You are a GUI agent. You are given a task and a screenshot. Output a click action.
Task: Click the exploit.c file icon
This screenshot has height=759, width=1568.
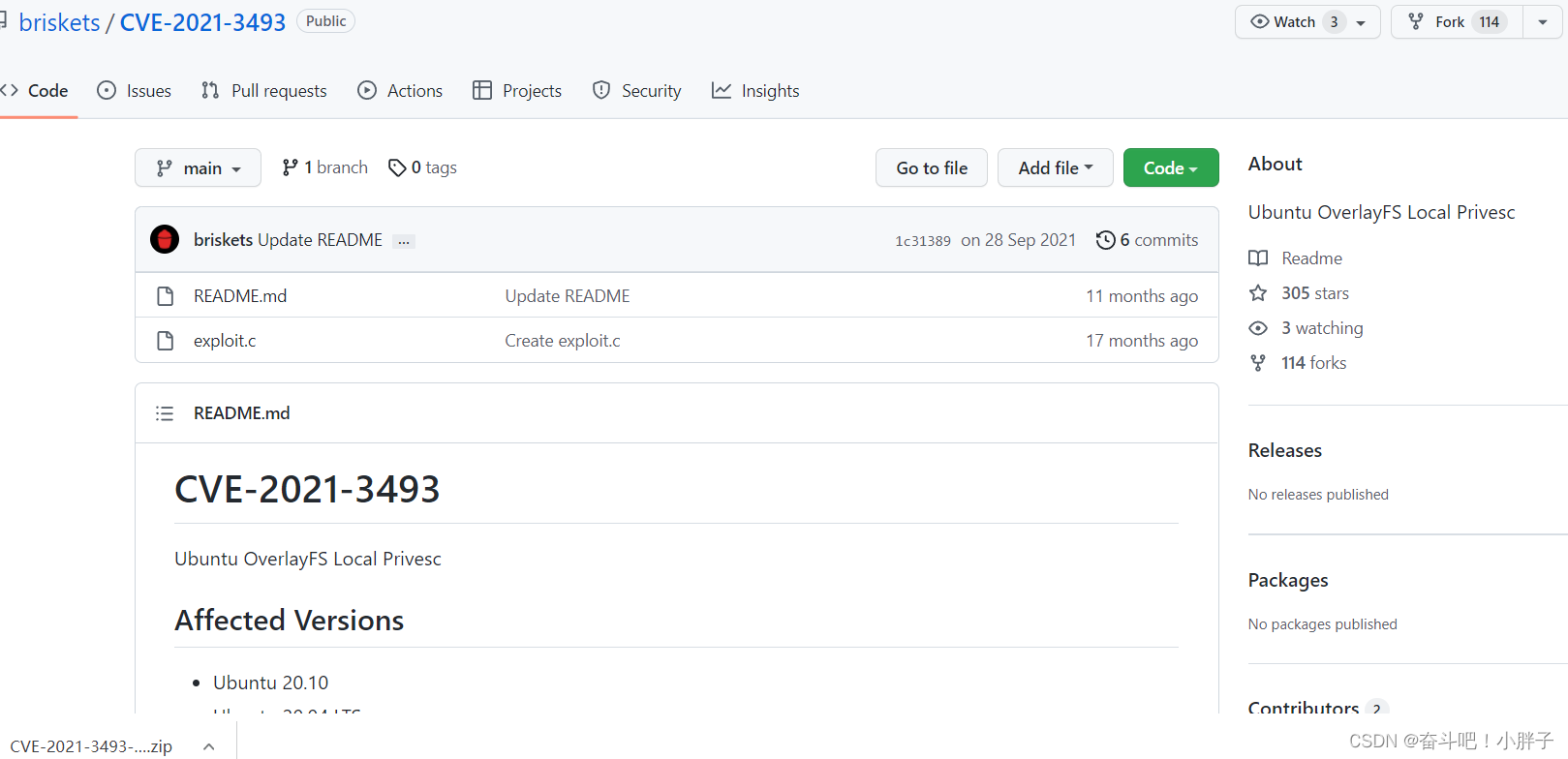click(x=166, y=341)
